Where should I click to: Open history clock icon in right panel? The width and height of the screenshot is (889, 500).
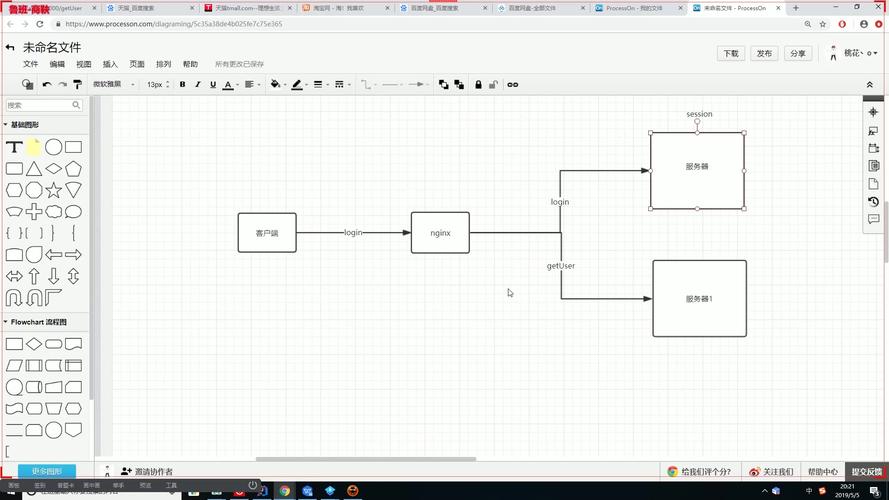(x=873, y=201)
